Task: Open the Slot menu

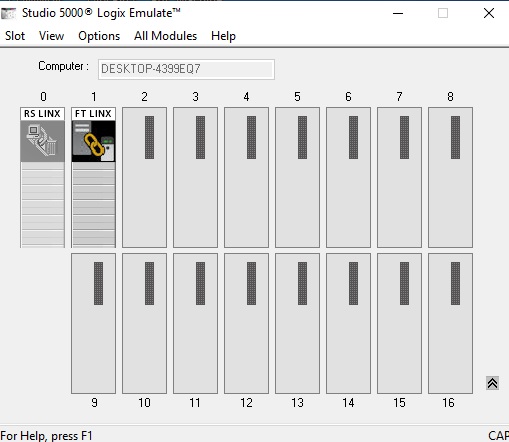Action: coord(15,36)
